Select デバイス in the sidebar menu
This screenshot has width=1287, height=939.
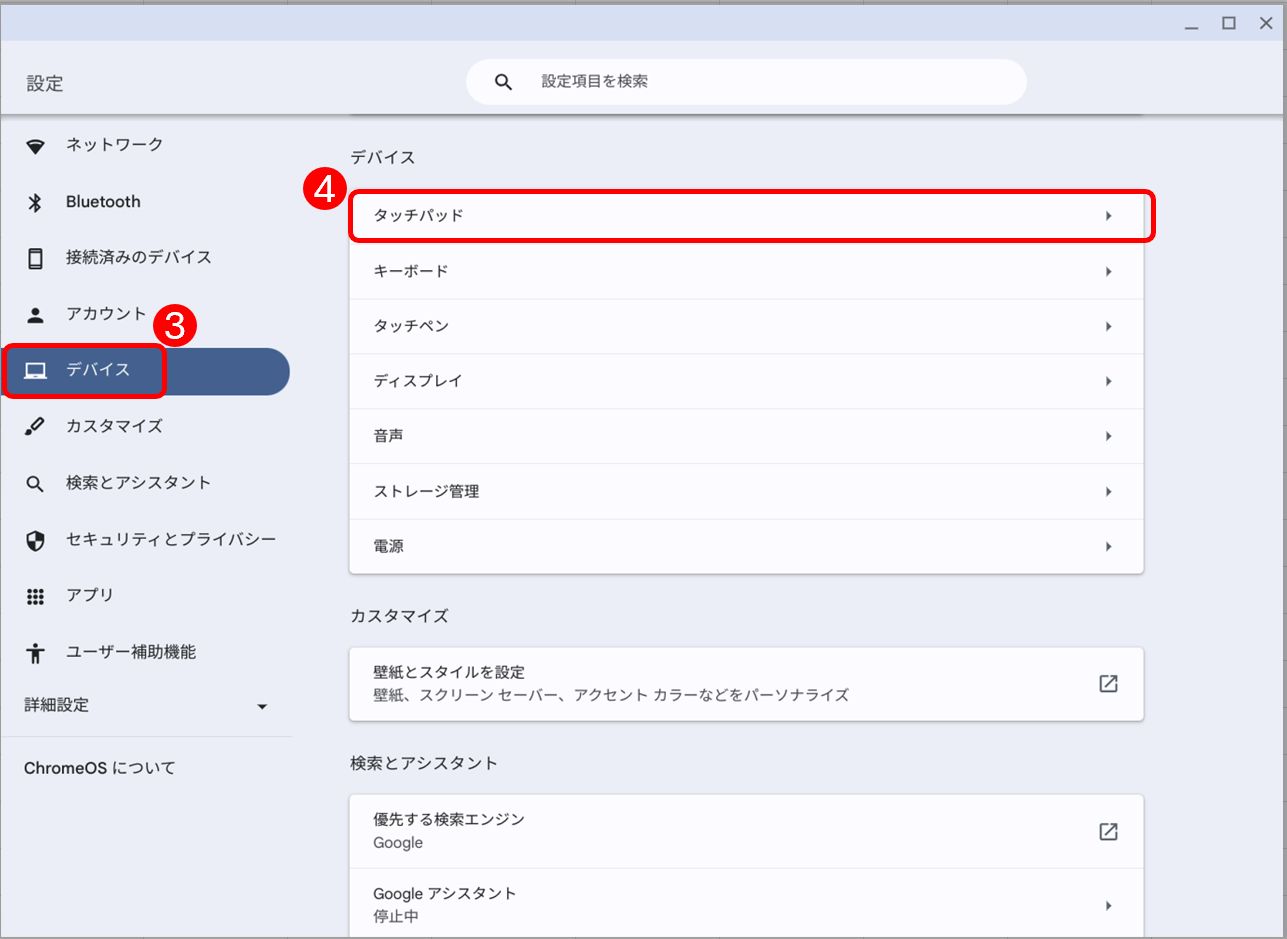98,371
